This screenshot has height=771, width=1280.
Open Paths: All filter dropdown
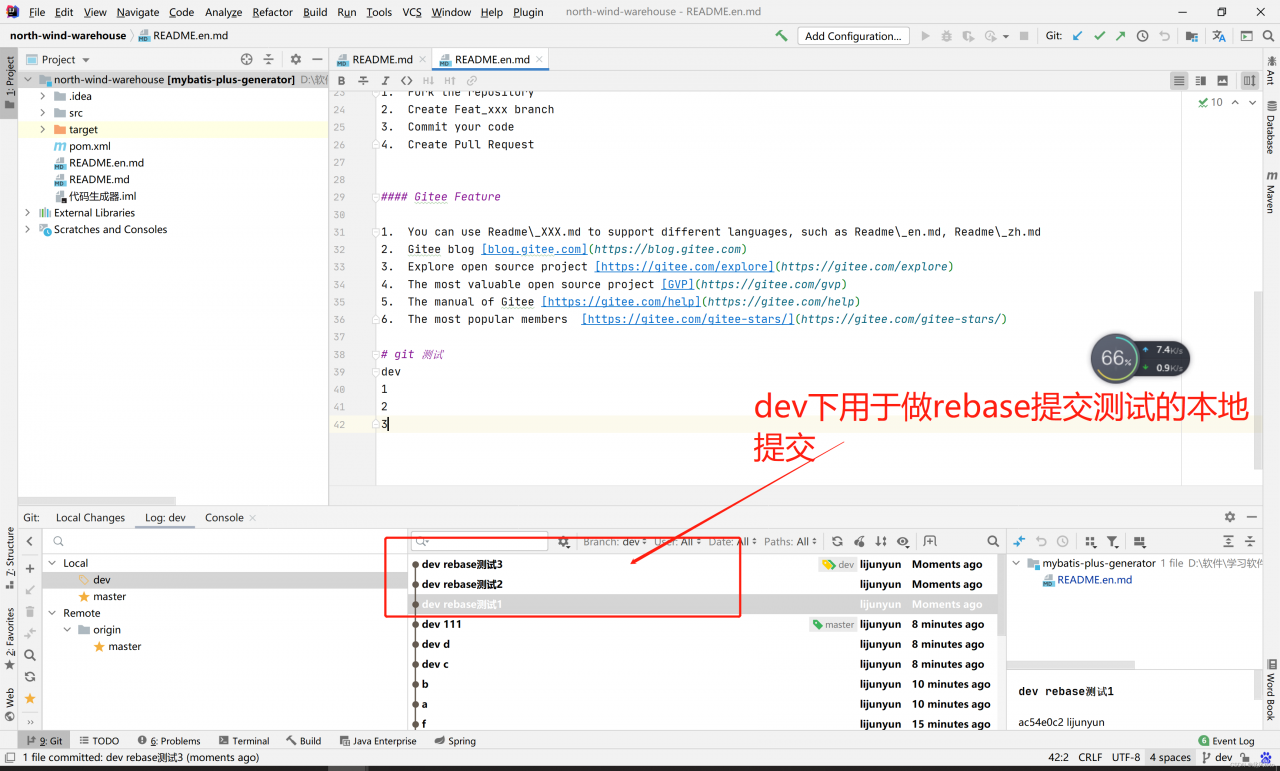(x=791, y=542)
